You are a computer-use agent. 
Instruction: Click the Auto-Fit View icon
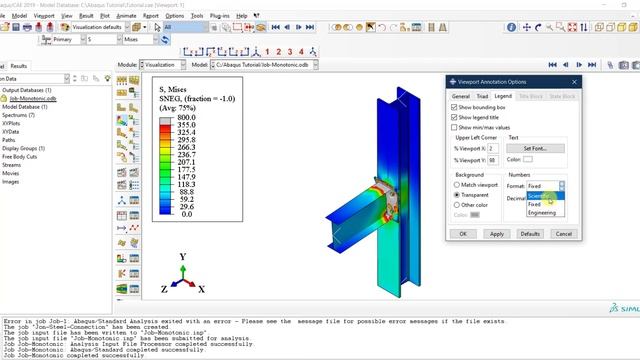(572, 27)
